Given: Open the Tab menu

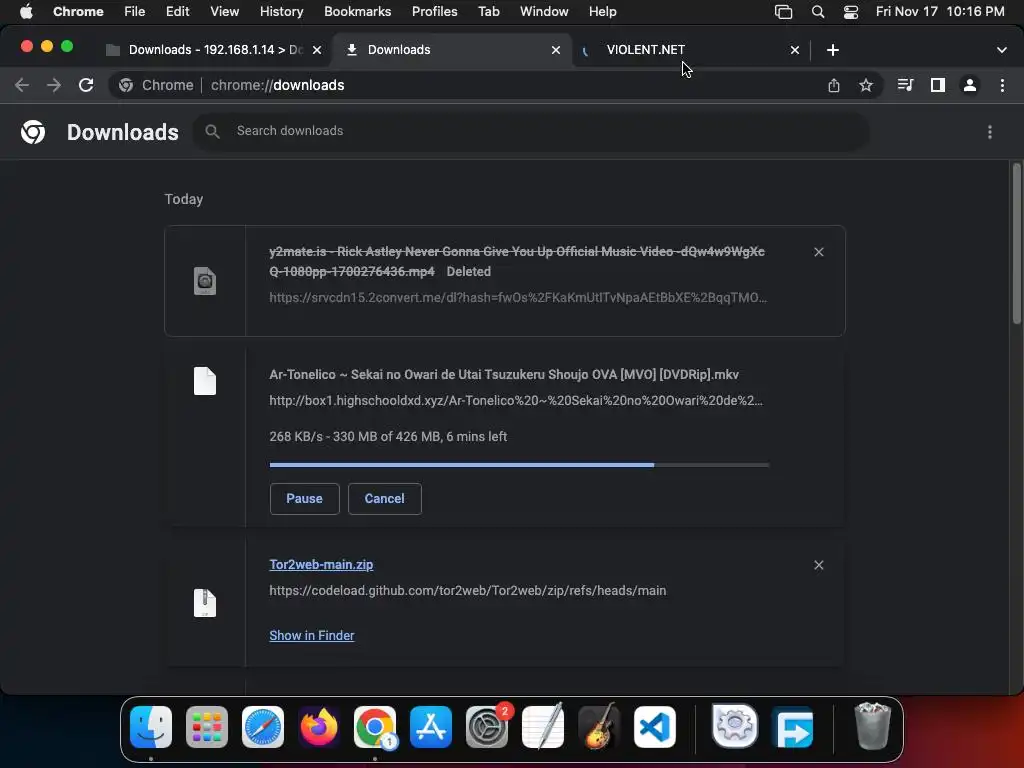Looking at the screenshot, I should [x=488, y=11].
